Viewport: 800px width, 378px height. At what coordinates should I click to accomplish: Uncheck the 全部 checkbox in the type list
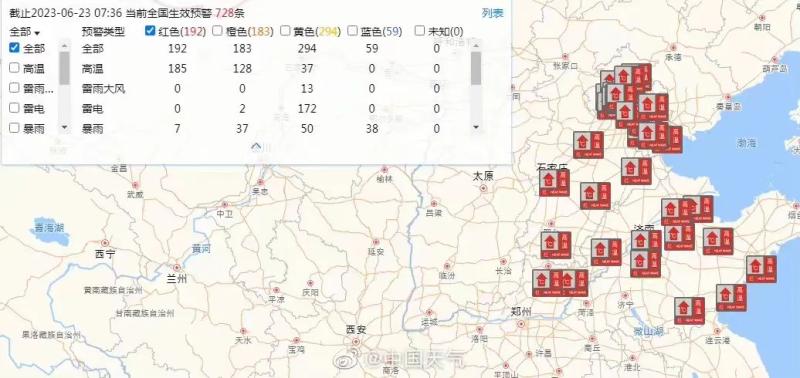pos(14,48)
